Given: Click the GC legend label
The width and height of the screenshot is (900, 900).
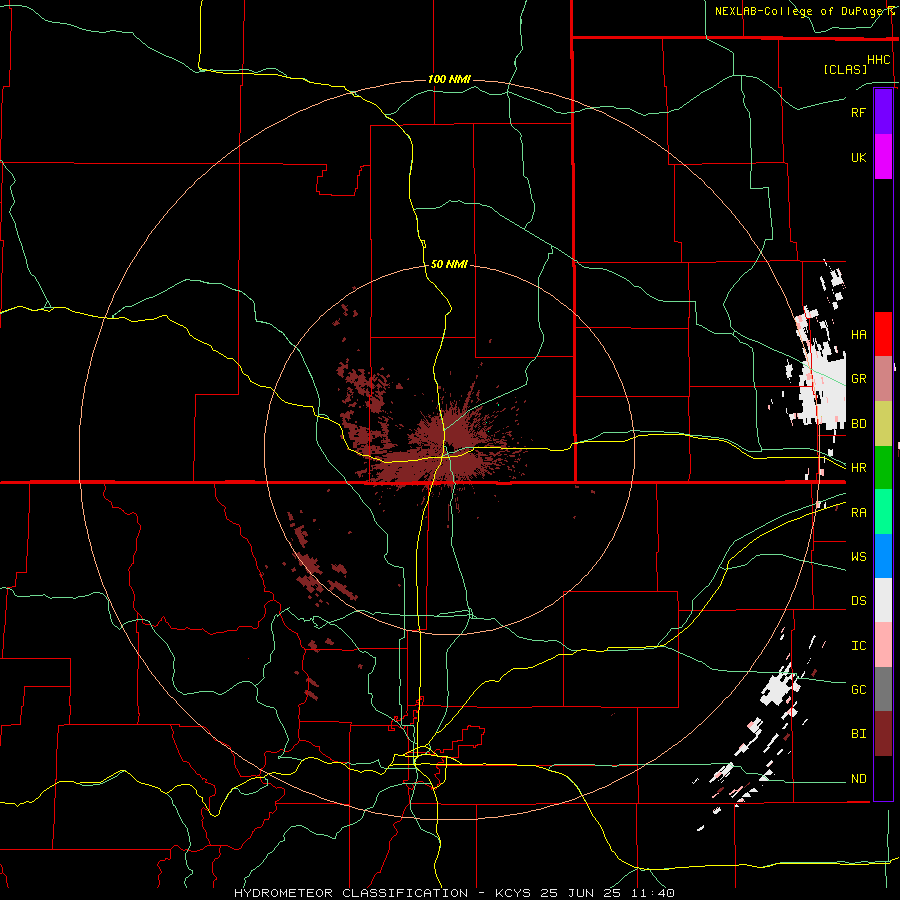Looking at the screenshot, I should [858, 690].
